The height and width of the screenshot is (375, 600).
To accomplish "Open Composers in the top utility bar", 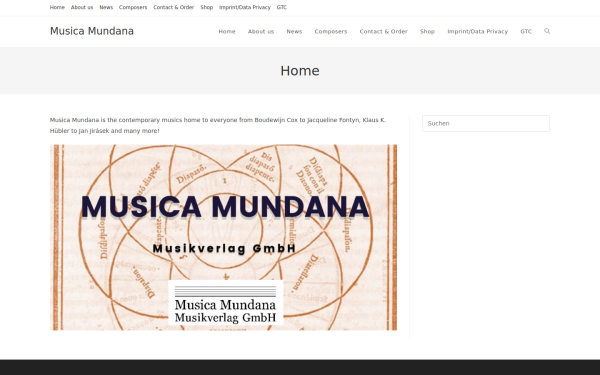I will coord(133,7).
